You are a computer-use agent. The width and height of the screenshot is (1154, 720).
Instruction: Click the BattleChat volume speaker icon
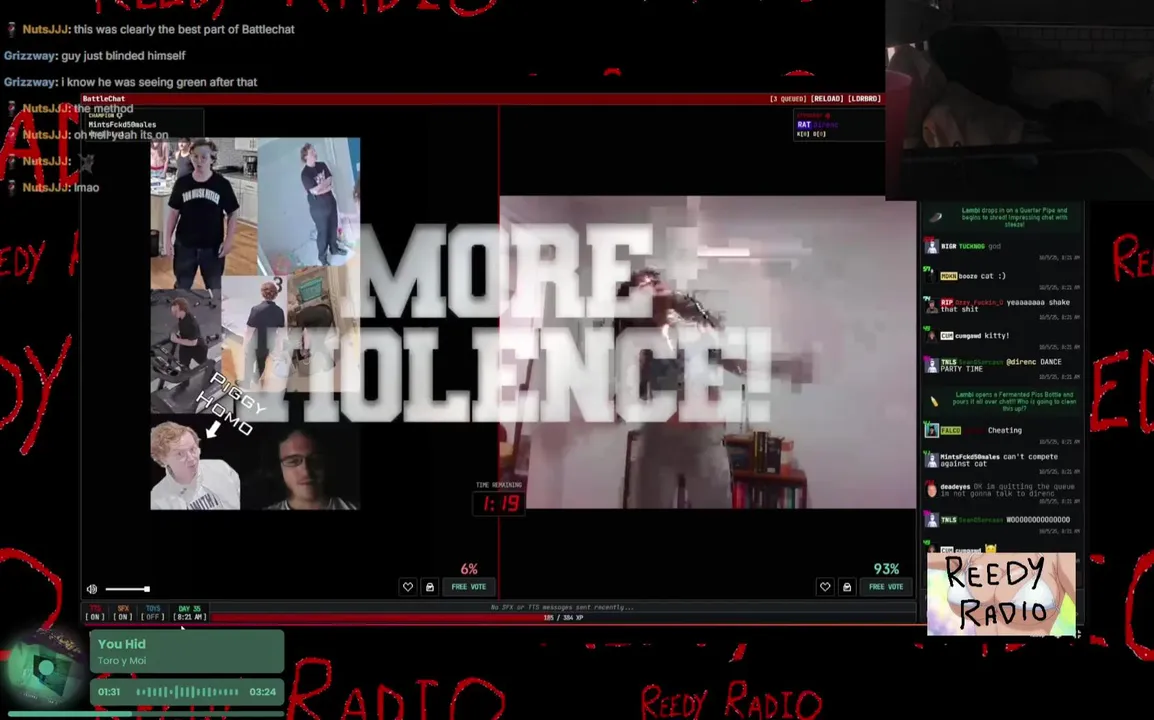(x=92, y=589)
